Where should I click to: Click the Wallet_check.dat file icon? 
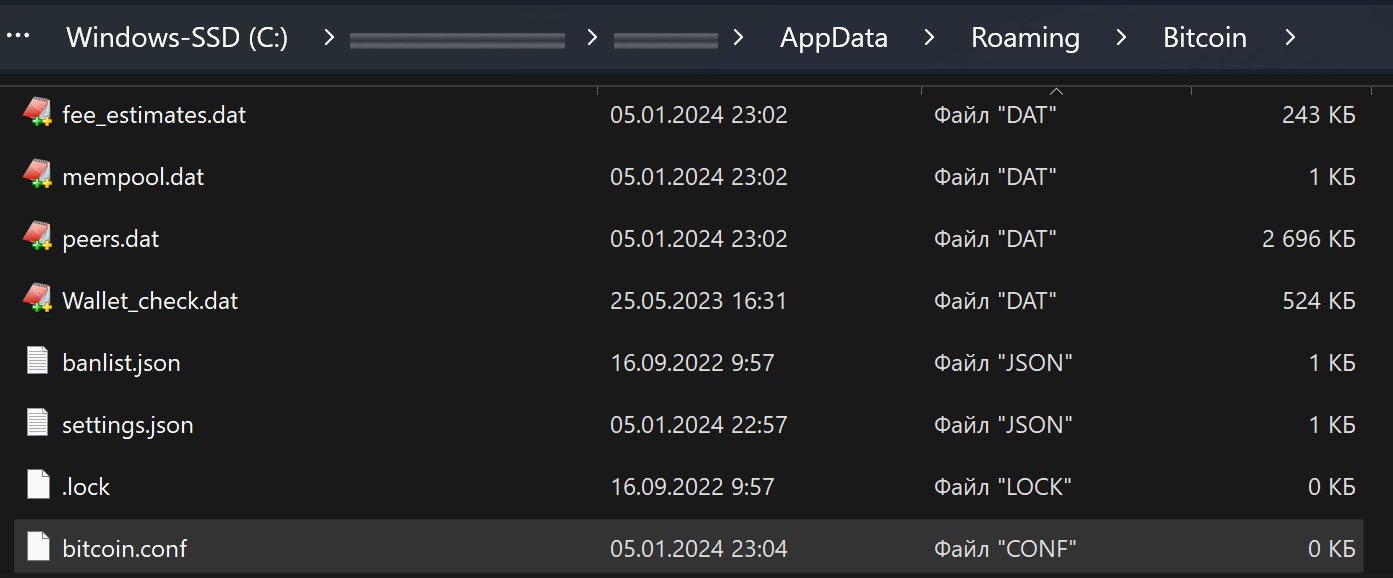tap(36, 299)
